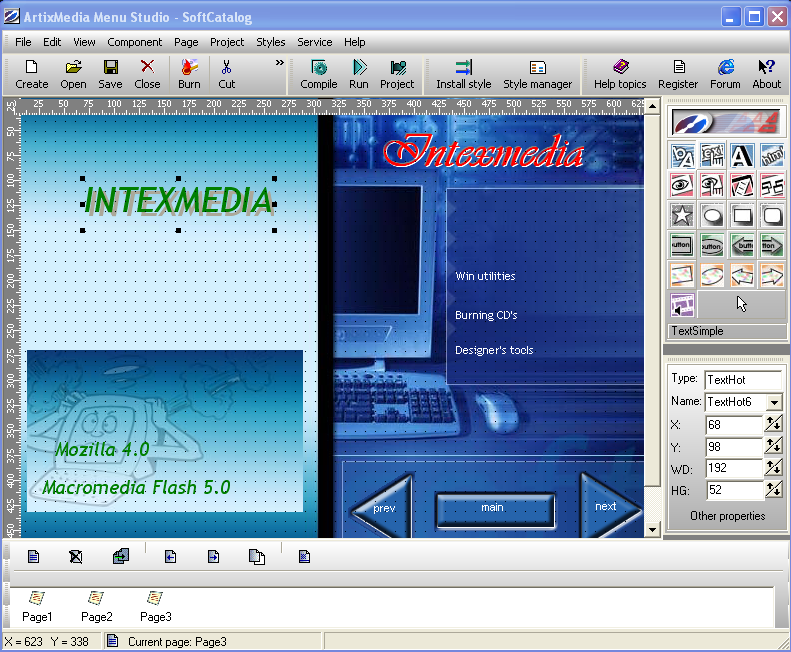The height and width of the screenshot is (652, 791).
Task: Compile the project
Action: (x=318, y=74)
